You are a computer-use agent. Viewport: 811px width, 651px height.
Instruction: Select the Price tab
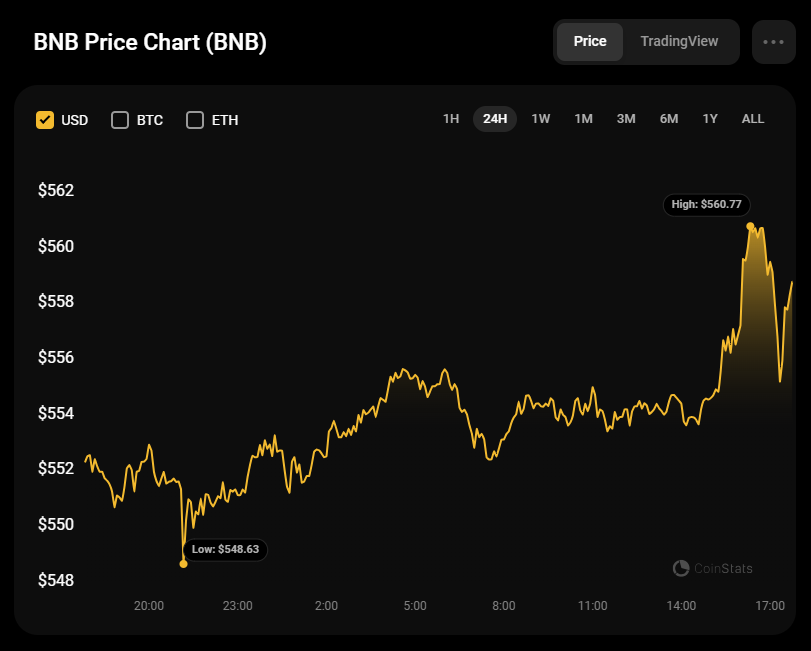[x=590, y=41]
